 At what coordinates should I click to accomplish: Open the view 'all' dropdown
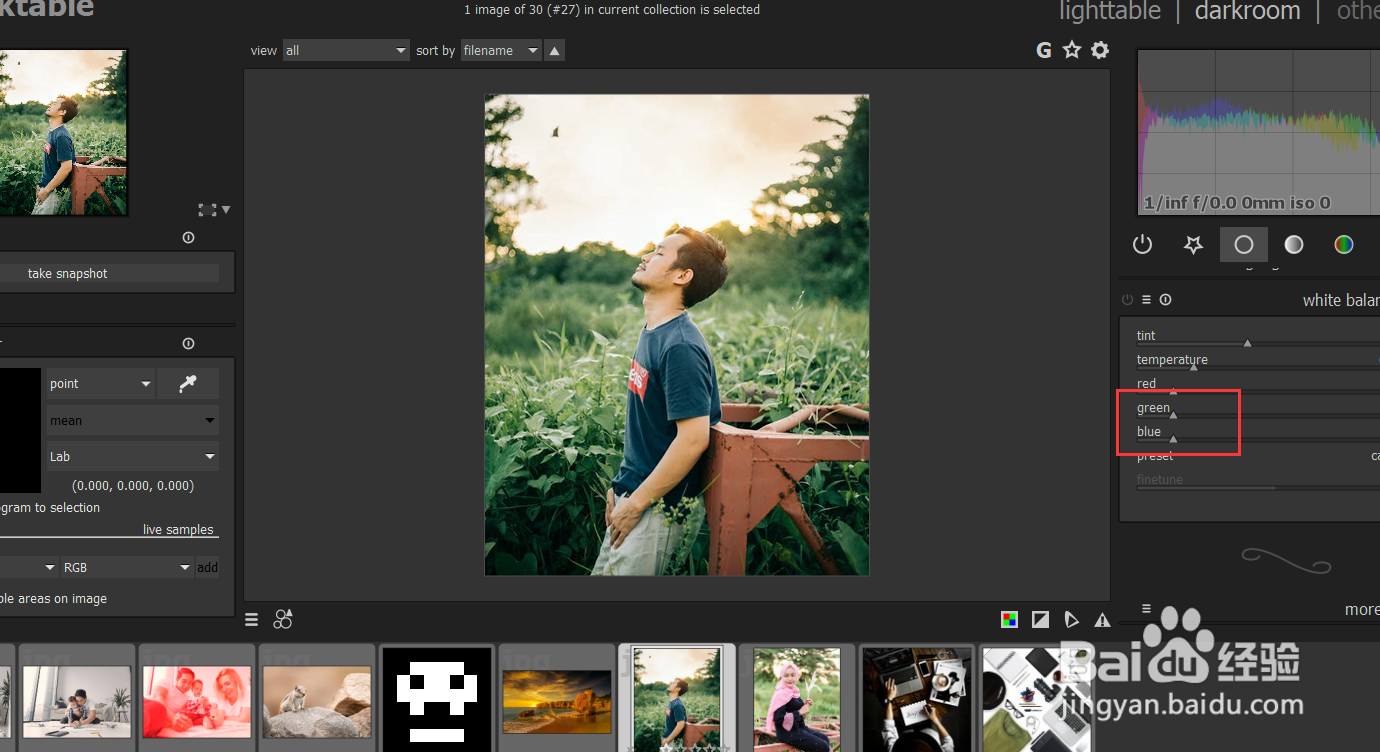click(346, 50)
